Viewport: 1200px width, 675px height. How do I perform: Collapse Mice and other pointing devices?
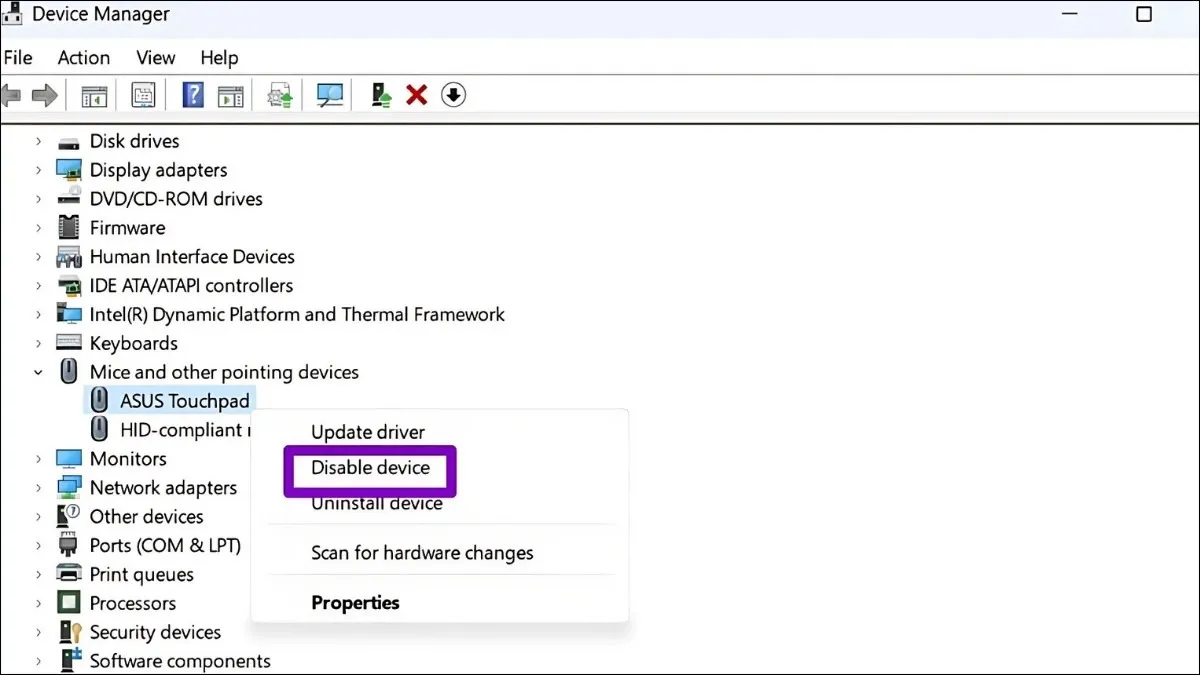click(x=39, y=372)
